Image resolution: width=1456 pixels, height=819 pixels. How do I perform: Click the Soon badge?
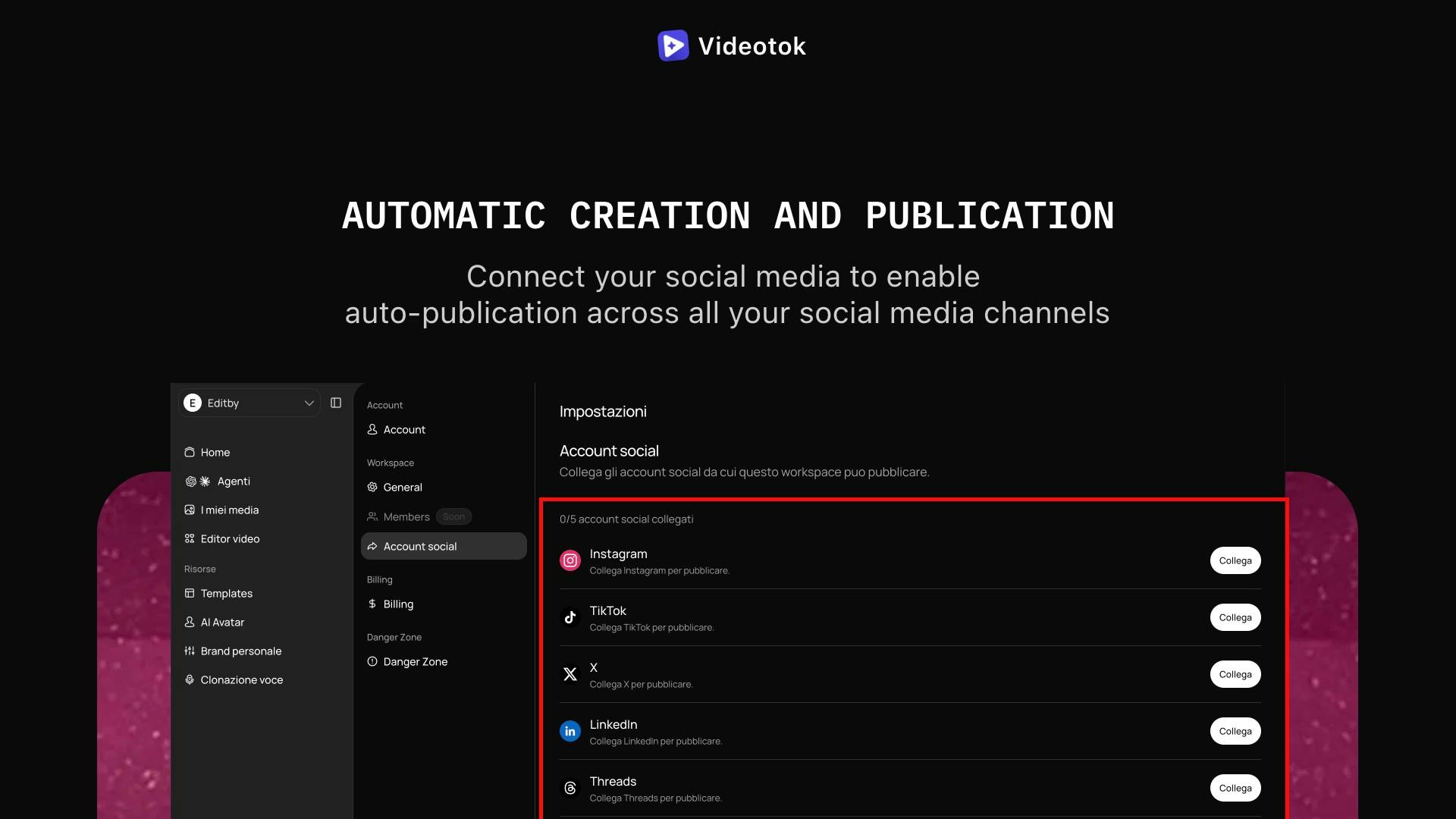(453, 516)
